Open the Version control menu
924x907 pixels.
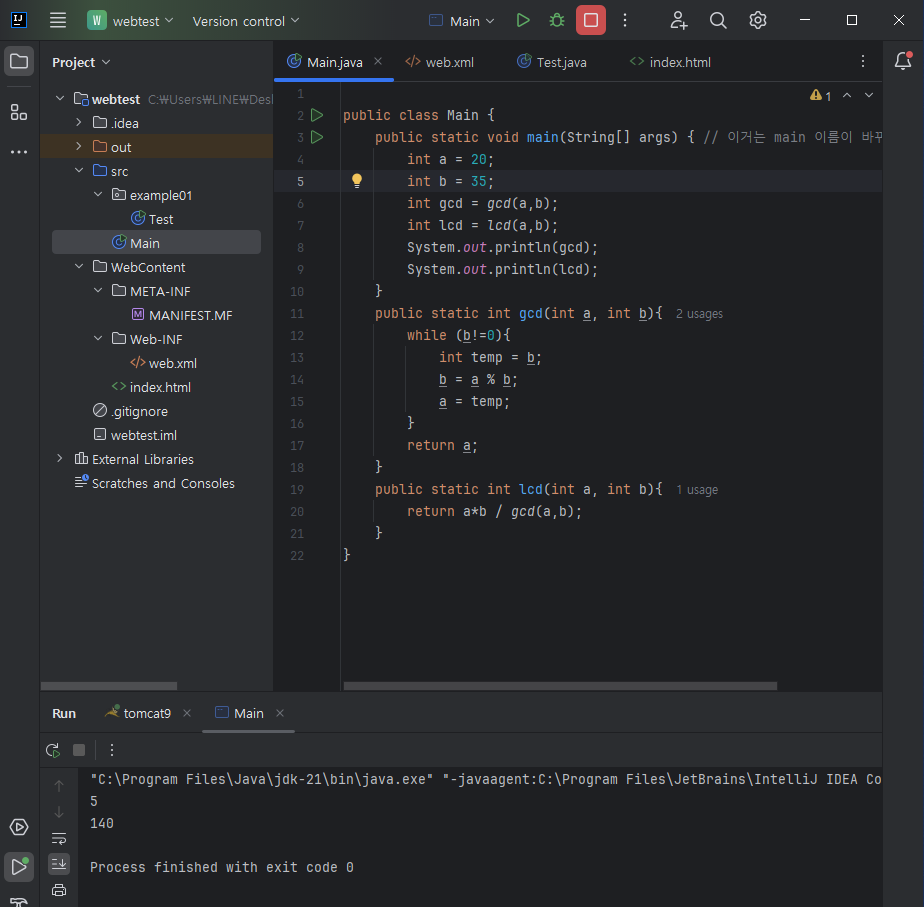click(246, 21)
